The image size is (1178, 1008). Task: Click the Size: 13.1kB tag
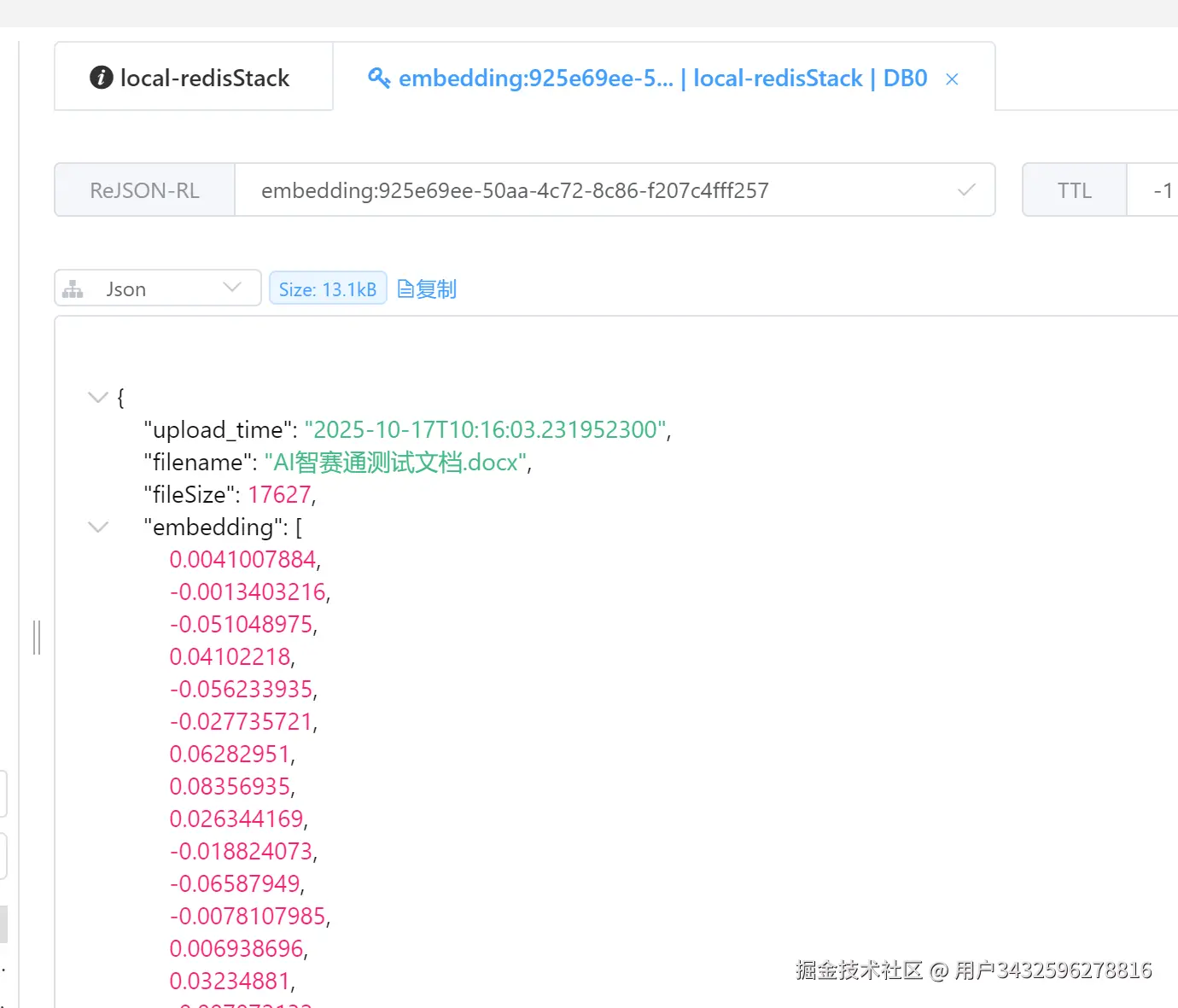(x=328, y=289)
